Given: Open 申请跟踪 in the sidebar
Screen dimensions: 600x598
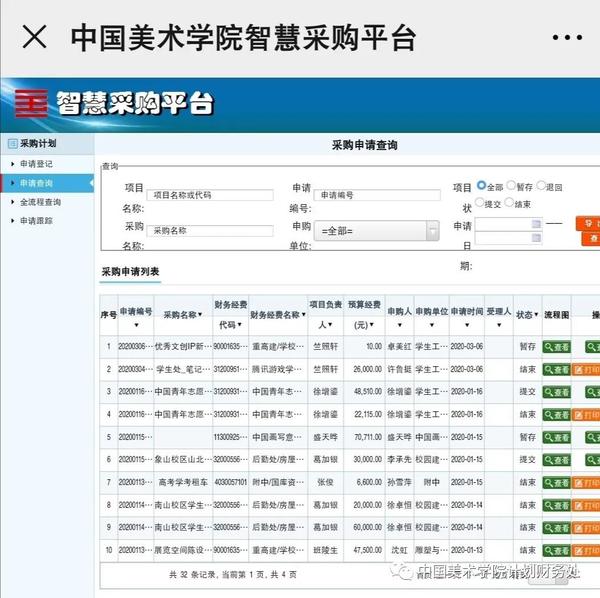Looking at the screenshot, I should point(37,221).
